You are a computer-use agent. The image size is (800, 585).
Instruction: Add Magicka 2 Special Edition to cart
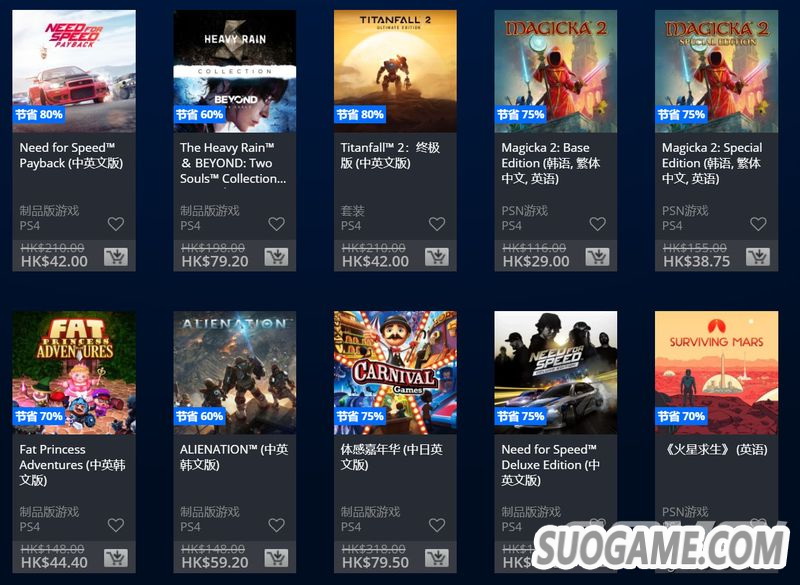click(758, 257)
